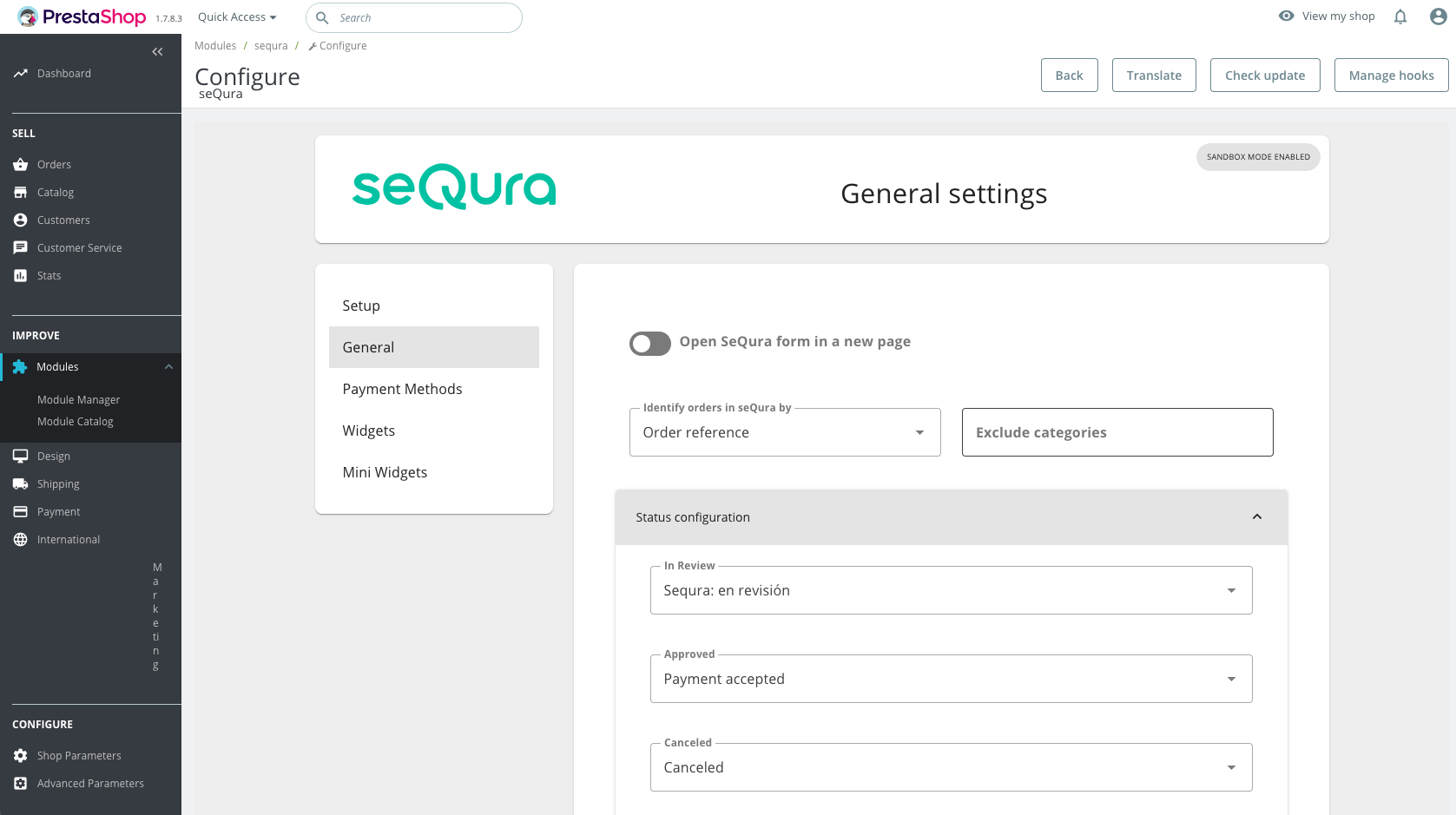Click the Design monitor icon
This screenshot has height=815, width=1456.
(x=21, y=456)
